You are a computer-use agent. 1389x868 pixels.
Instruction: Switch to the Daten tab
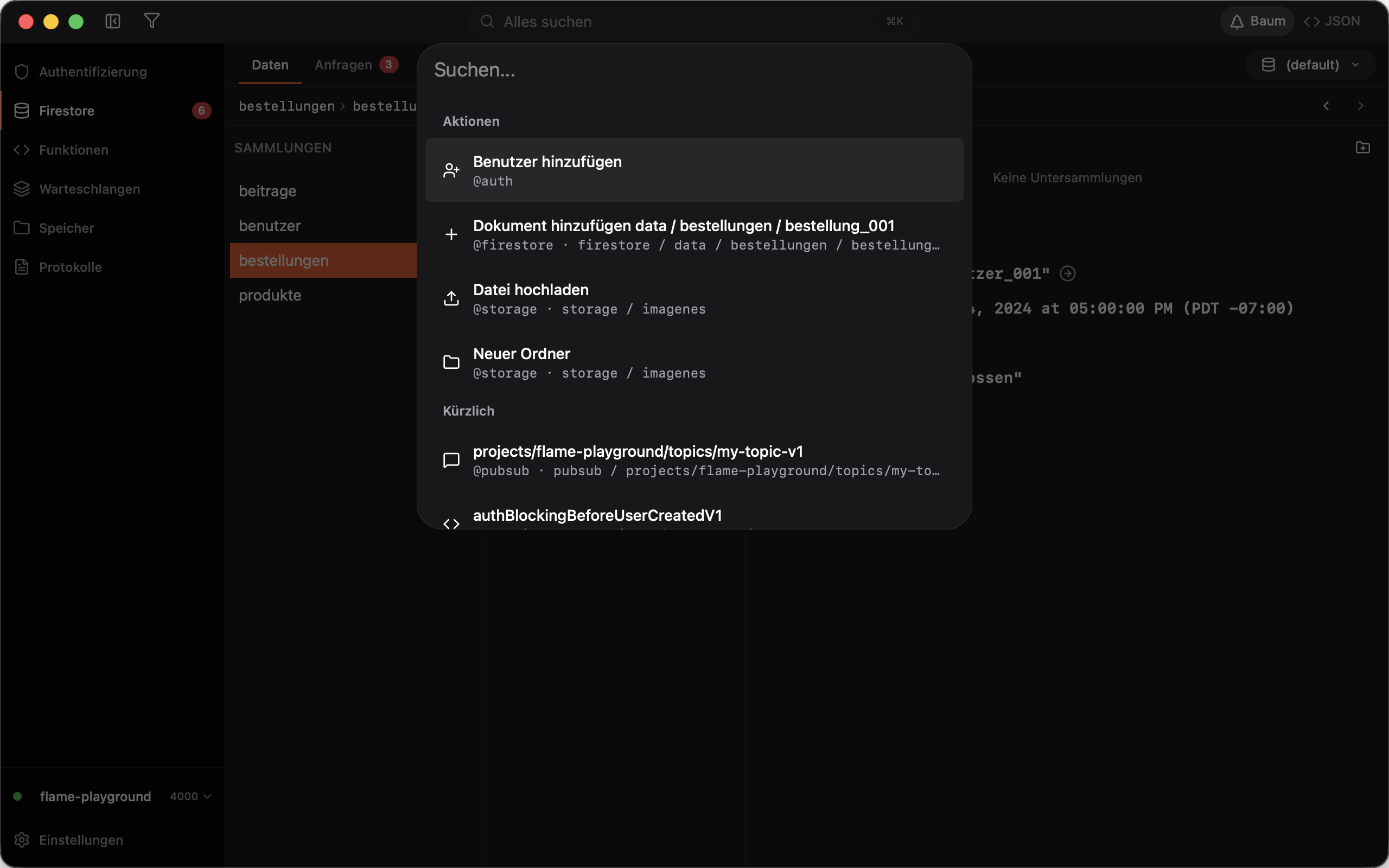tap(270, 65)
